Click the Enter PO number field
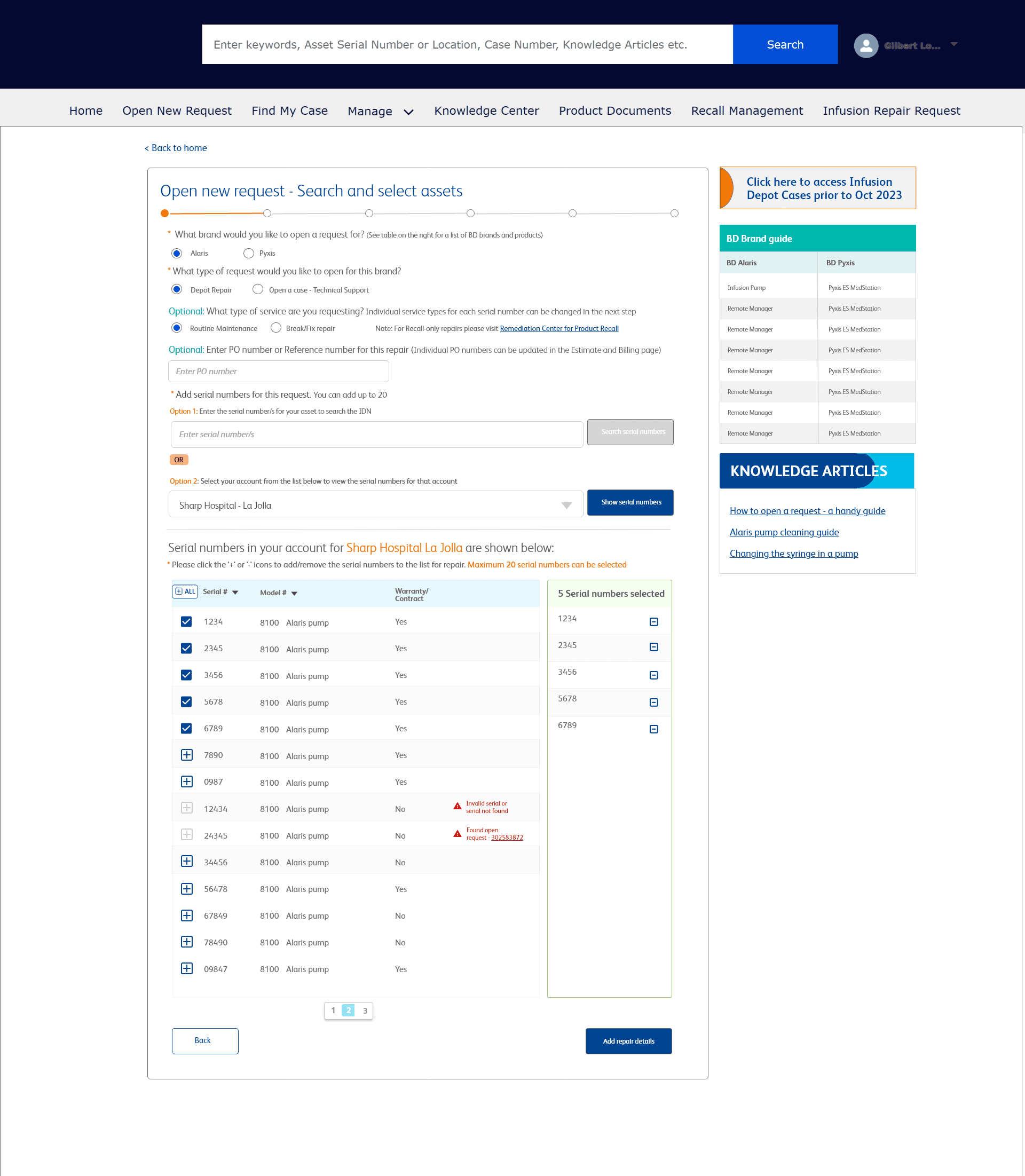Viewport: 1025px width, 1176px height. 278,371
